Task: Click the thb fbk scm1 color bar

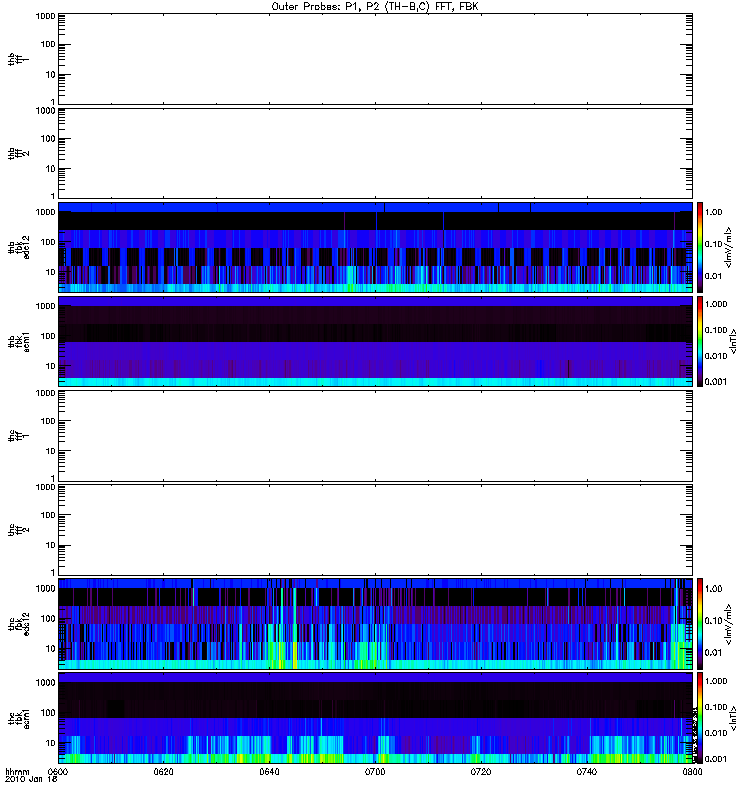Action: click(700, 341)
